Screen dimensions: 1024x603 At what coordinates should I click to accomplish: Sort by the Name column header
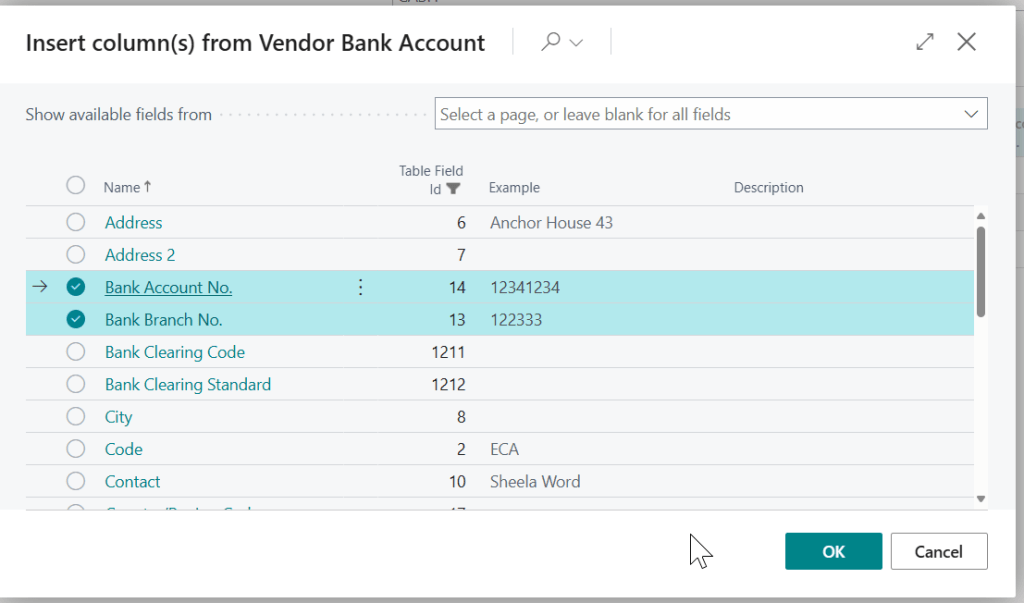click(121, 187)
